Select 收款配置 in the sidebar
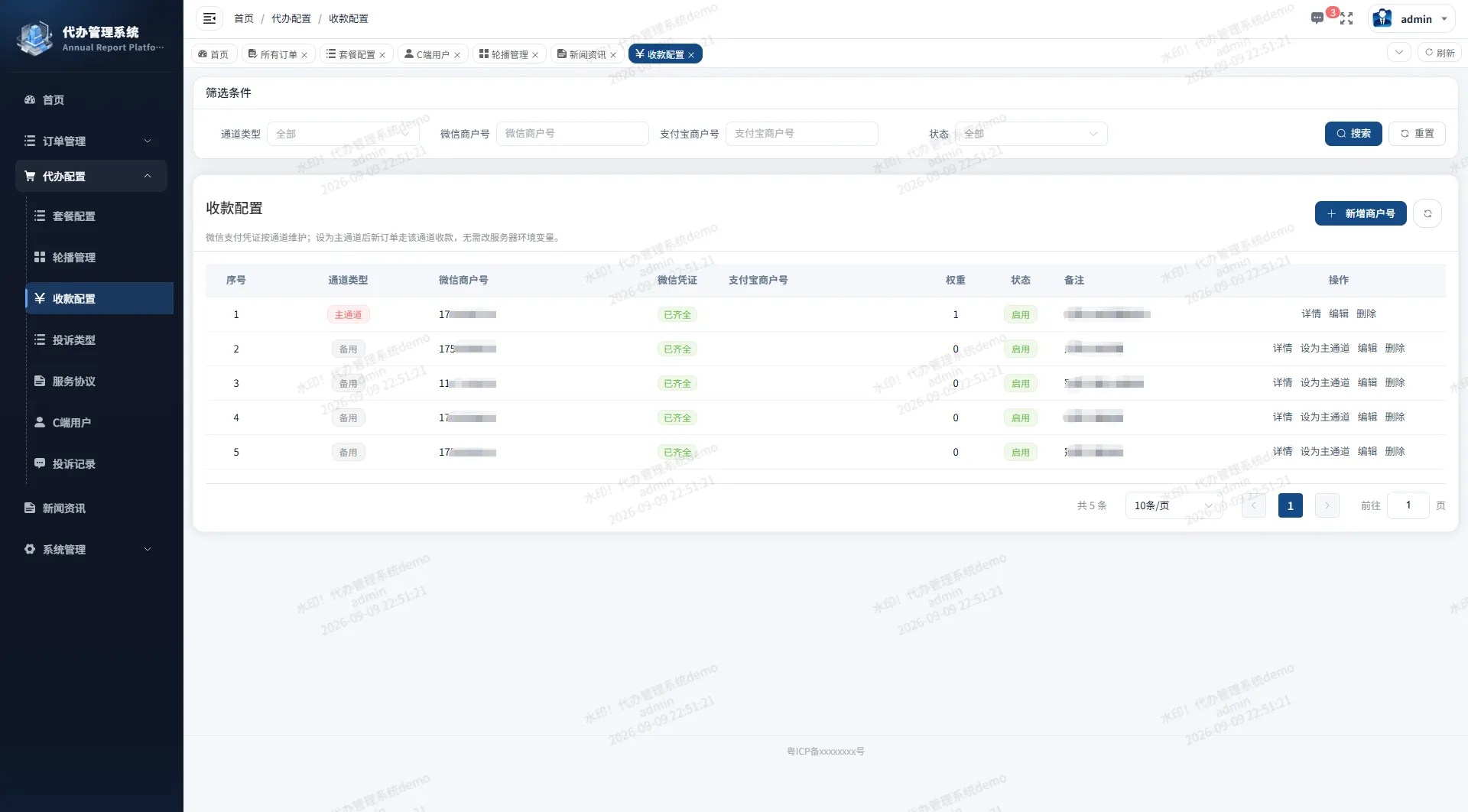Image resolution: width=1468 pixels, height=812 pixels. tap(99, 298)
